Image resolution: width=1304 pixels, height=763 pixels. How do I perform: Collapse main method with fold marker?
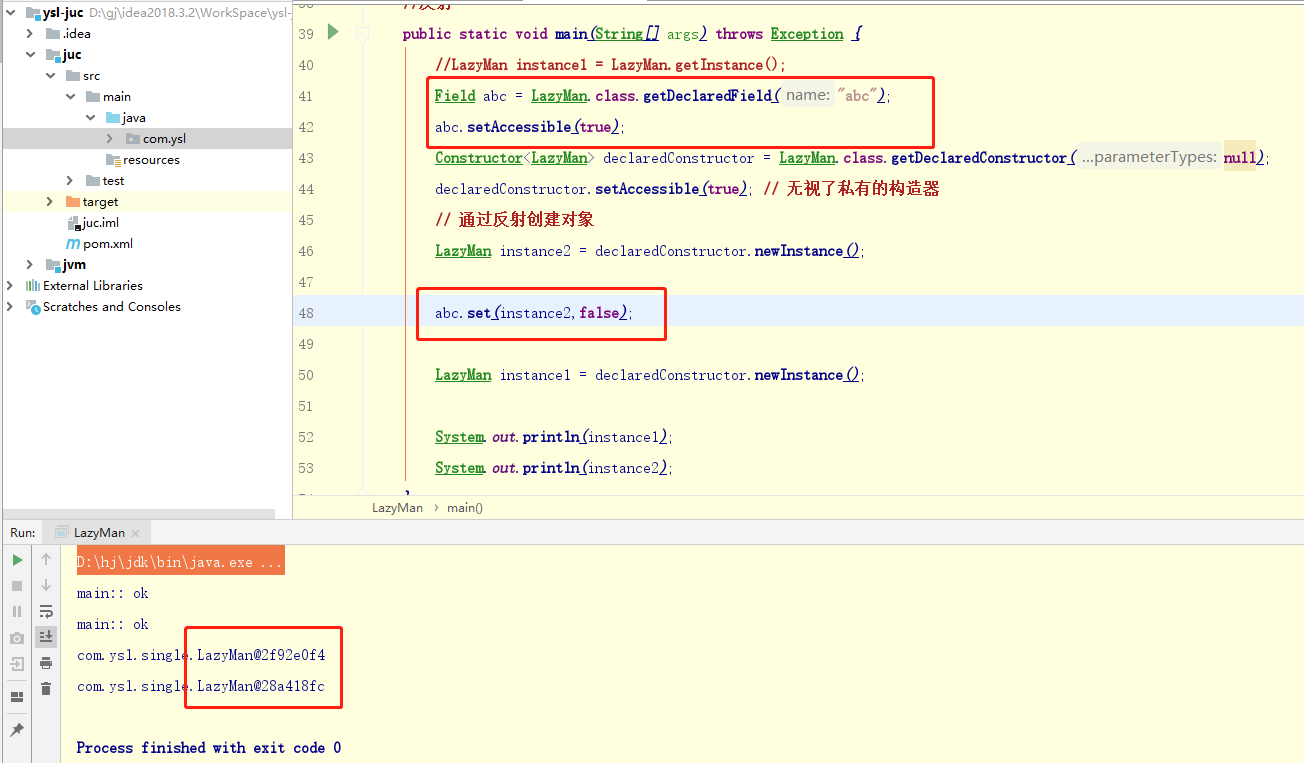[x=363, y=34]
